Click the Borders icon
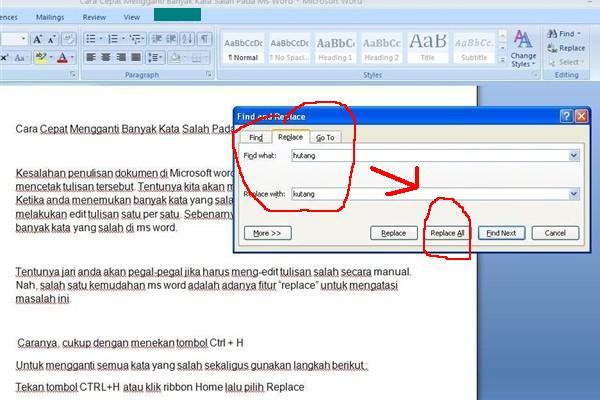600x400 pixels. [x=196, y=58]
